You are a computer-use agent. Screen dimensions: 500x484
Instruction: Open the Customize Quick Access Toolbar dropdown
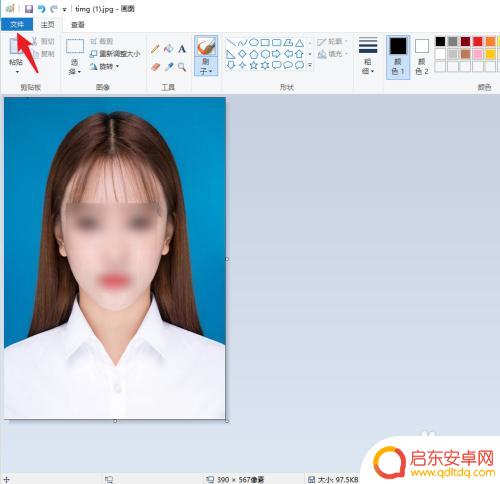(64, 10)
